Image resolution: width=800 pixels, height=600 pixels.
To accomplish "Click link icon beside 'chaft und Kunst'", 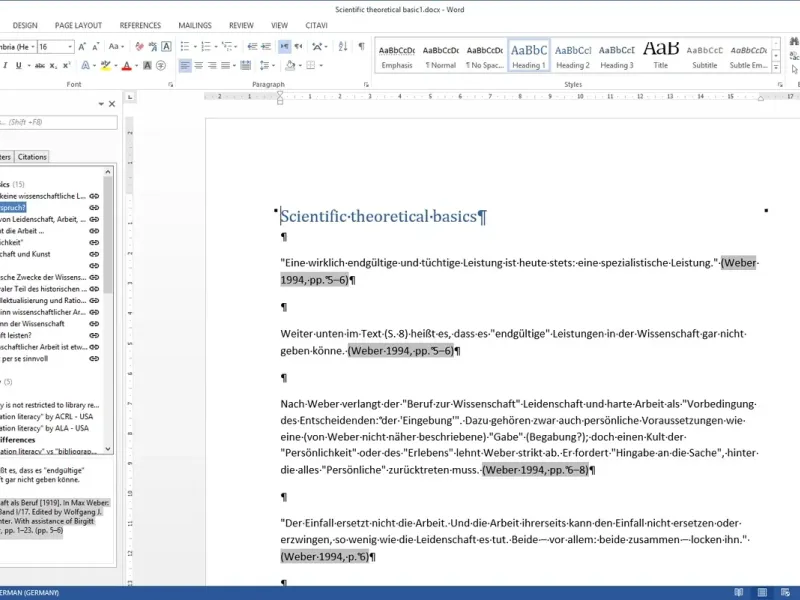I will pyautogui.click(x=94, y=254).
